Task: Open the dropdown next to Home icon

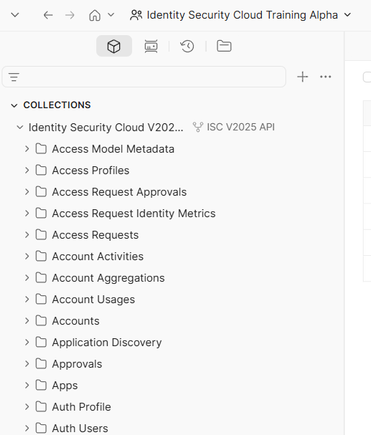Action: pyautogui.click(x=111, y=15)
